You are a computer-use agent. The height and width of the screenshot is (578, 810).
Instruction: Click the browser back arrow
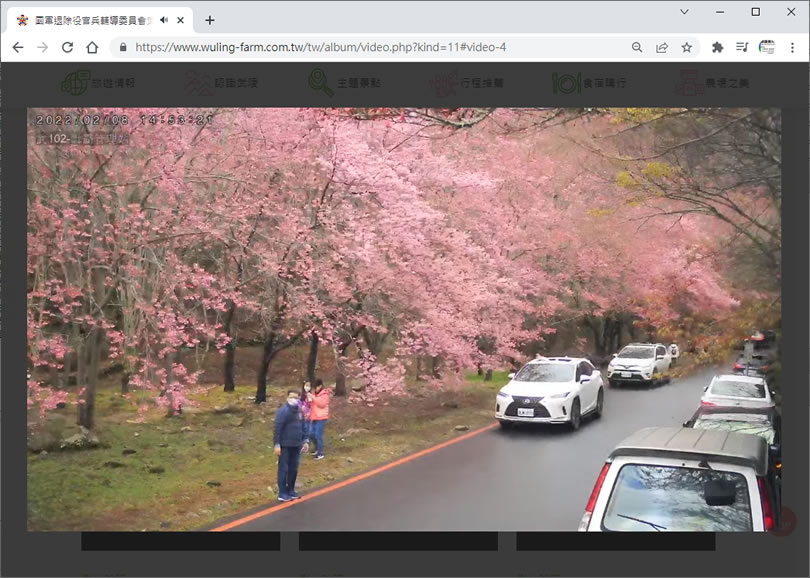[x=17, y=47]
